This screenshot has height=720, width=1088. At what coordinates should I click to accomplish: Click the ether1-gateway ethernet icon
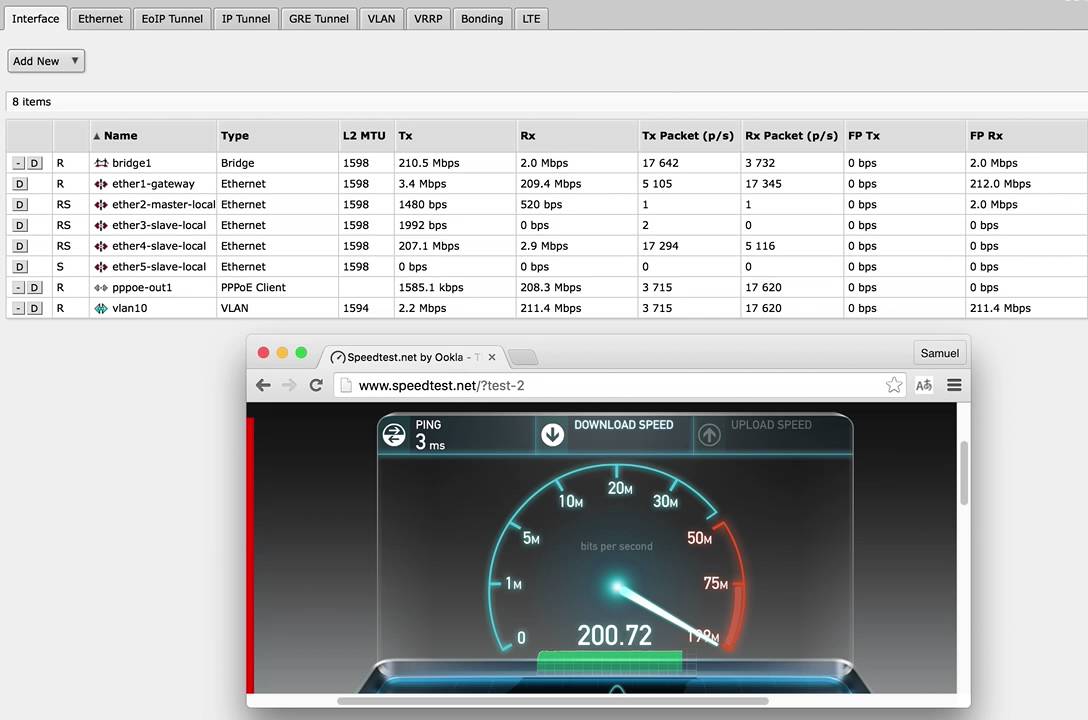click(x=101, y=184)
